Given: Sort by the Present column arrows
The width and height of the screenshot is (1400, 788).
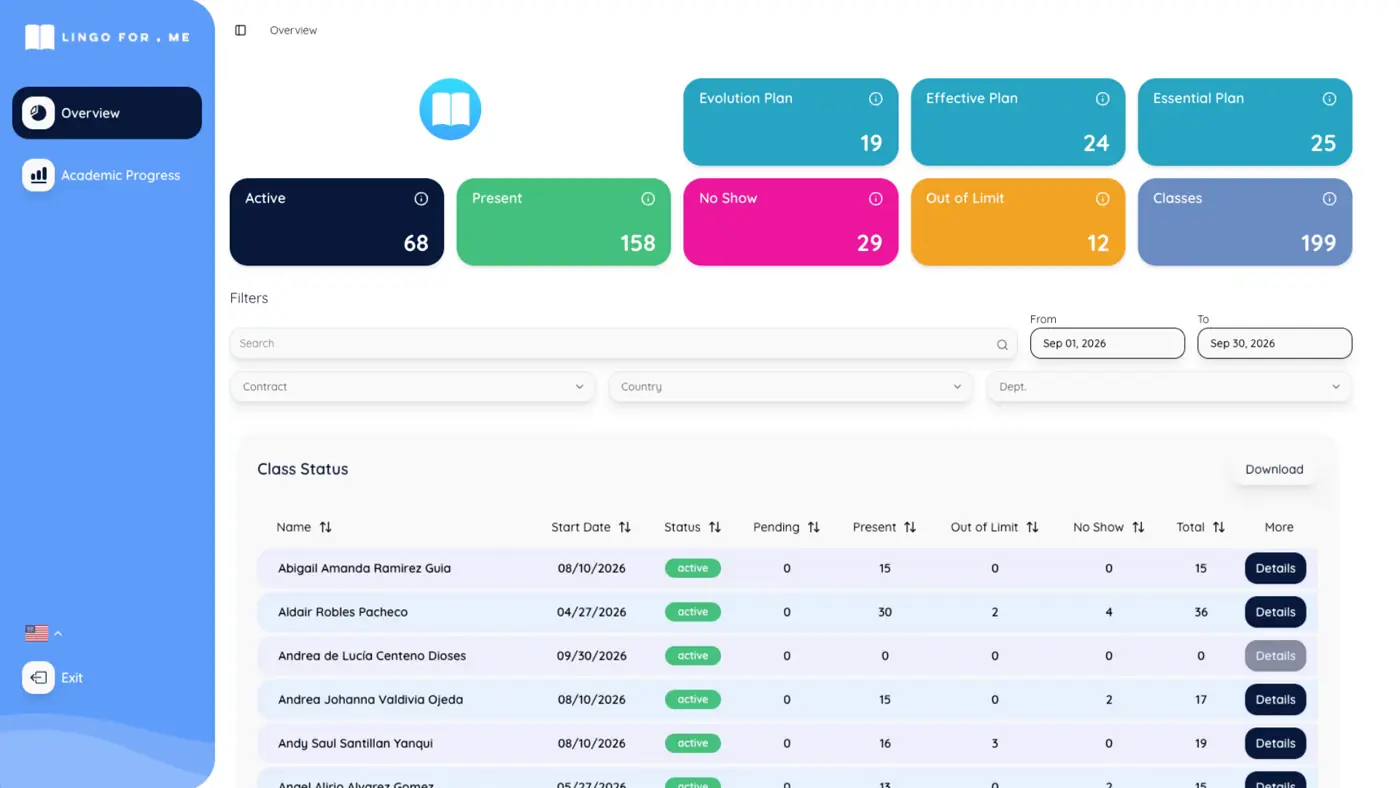Looking at the screenshot, I should 910,527.
